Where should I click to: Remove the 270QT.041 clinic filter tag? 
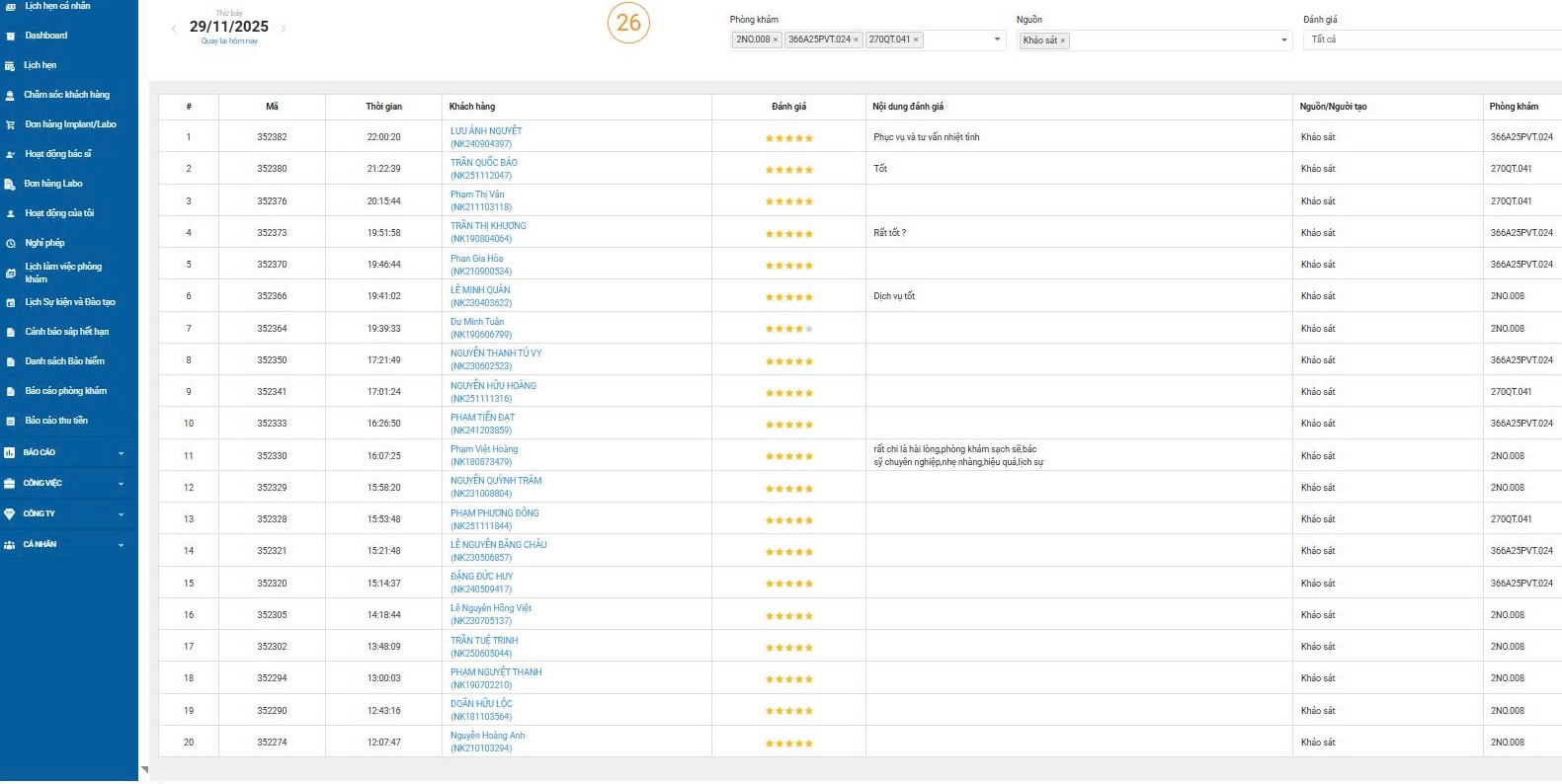click(x=916, y=40)
